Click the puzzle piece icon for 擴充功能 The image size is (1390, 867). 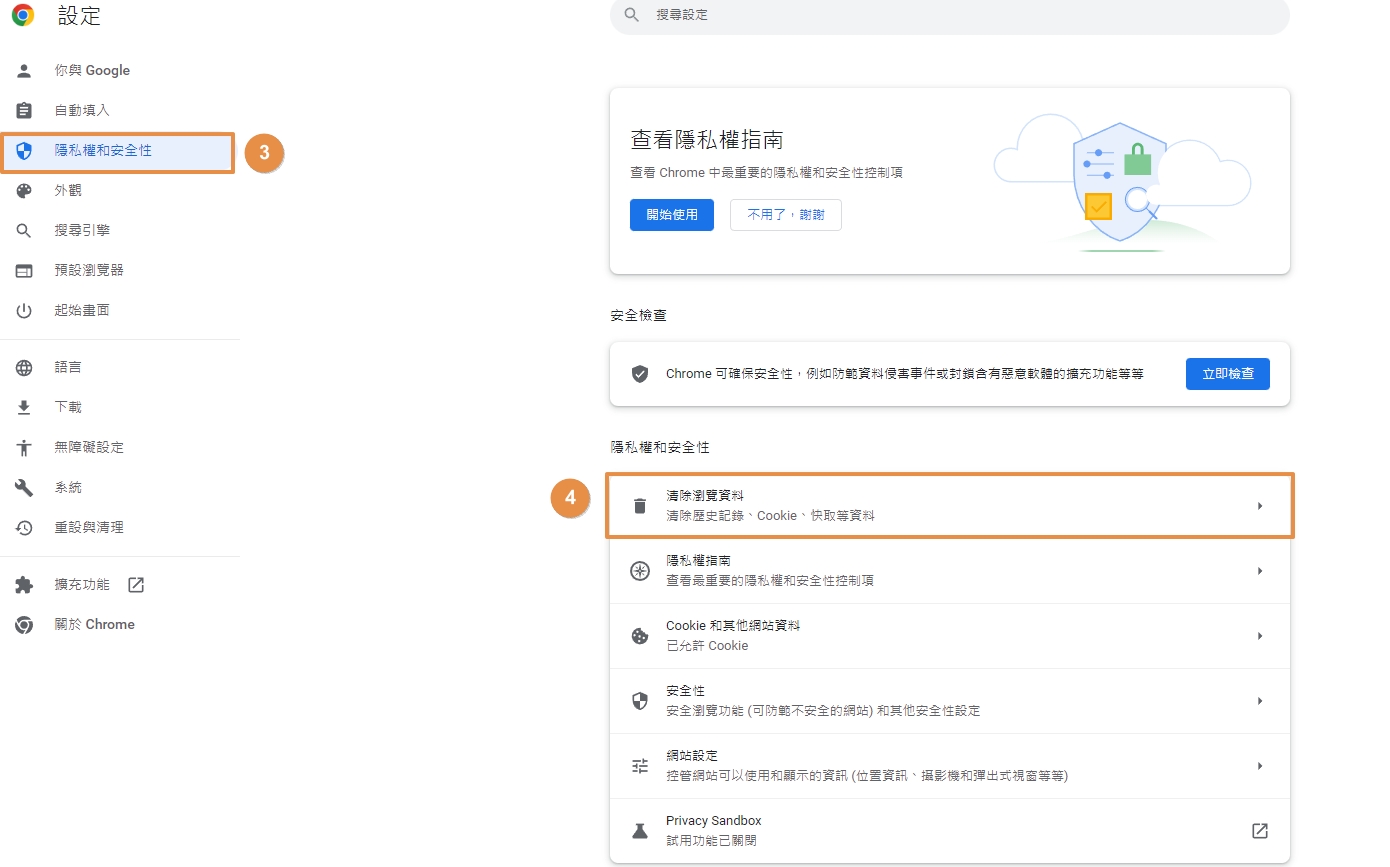[24, 585]
